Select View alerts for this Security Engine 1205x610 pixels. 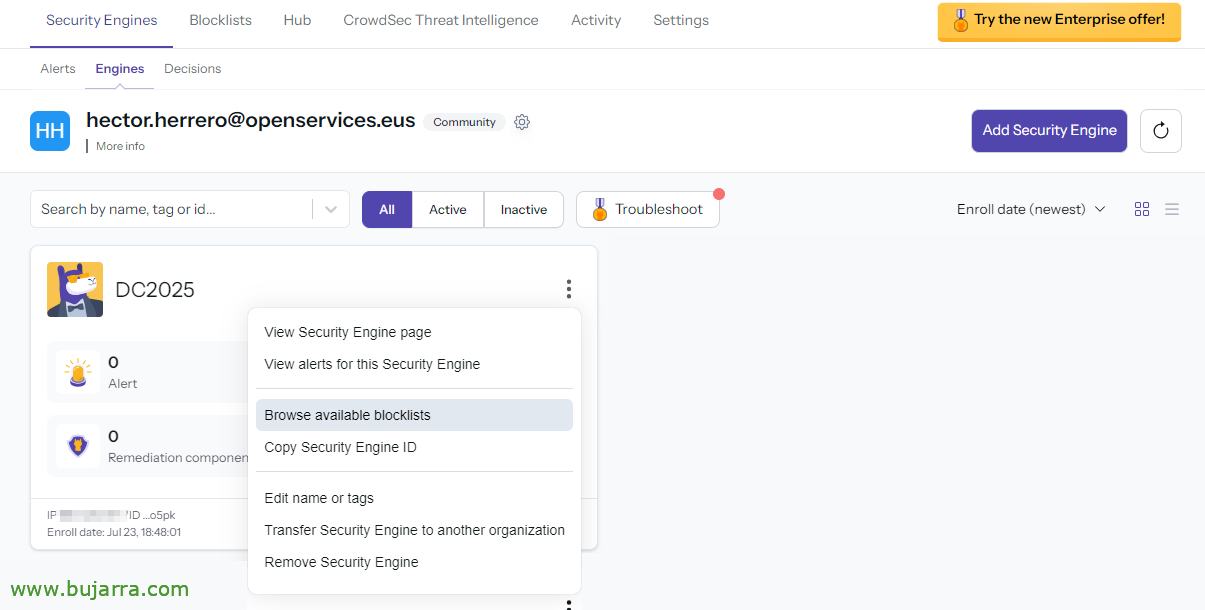pos(414,364)
